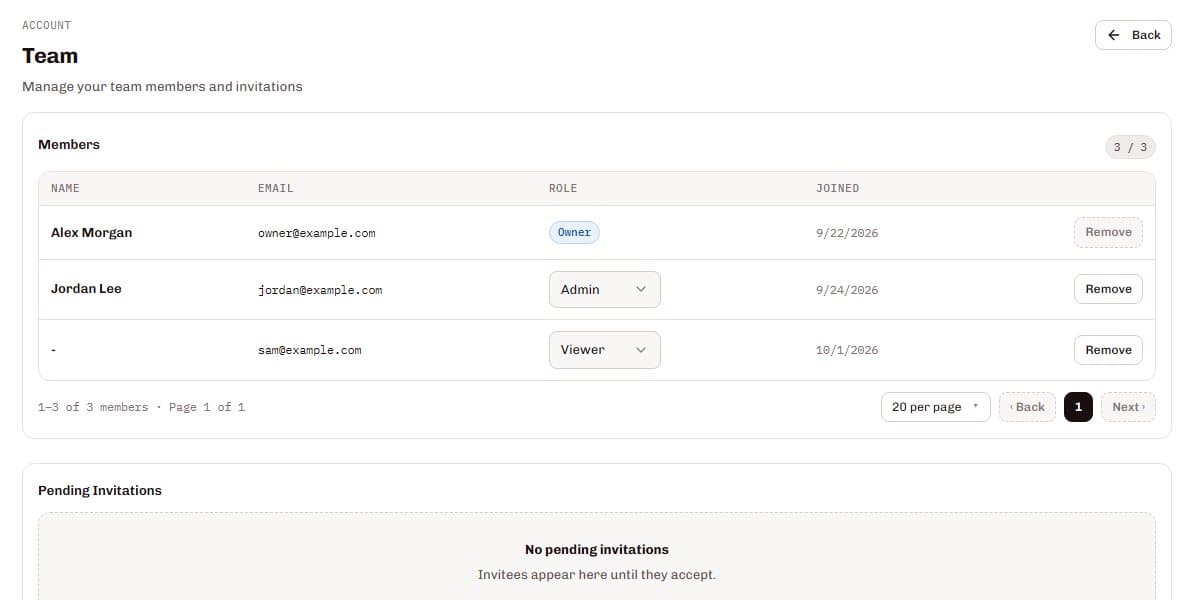The width and height of the screenshot is (1194, 600).
Task: Click the ACCOUNT breadcrumb label
Action: pos(46,25)
